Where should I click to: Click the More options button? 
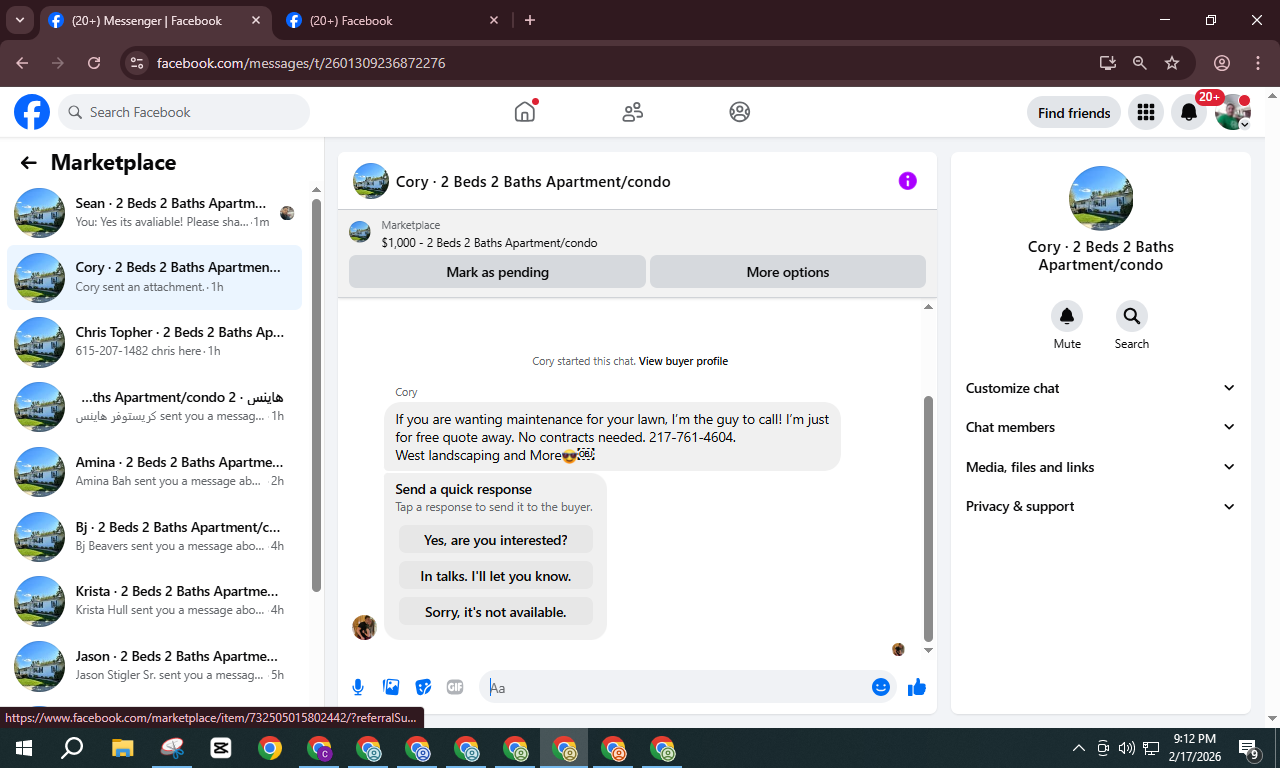click(788, 272)
